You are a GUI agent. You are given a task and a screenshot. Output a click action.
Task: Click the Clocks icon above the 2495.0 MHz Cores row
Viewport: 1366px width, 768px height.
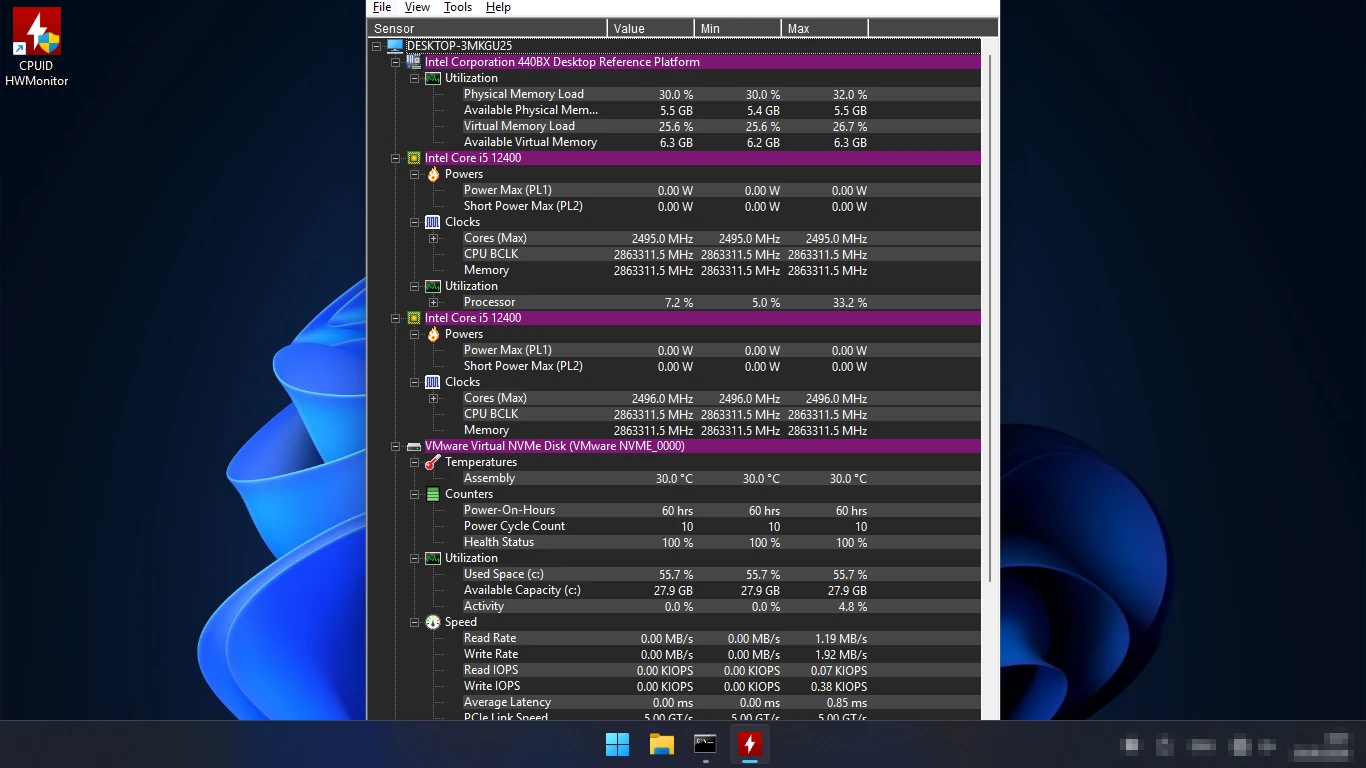click(433, 222)
